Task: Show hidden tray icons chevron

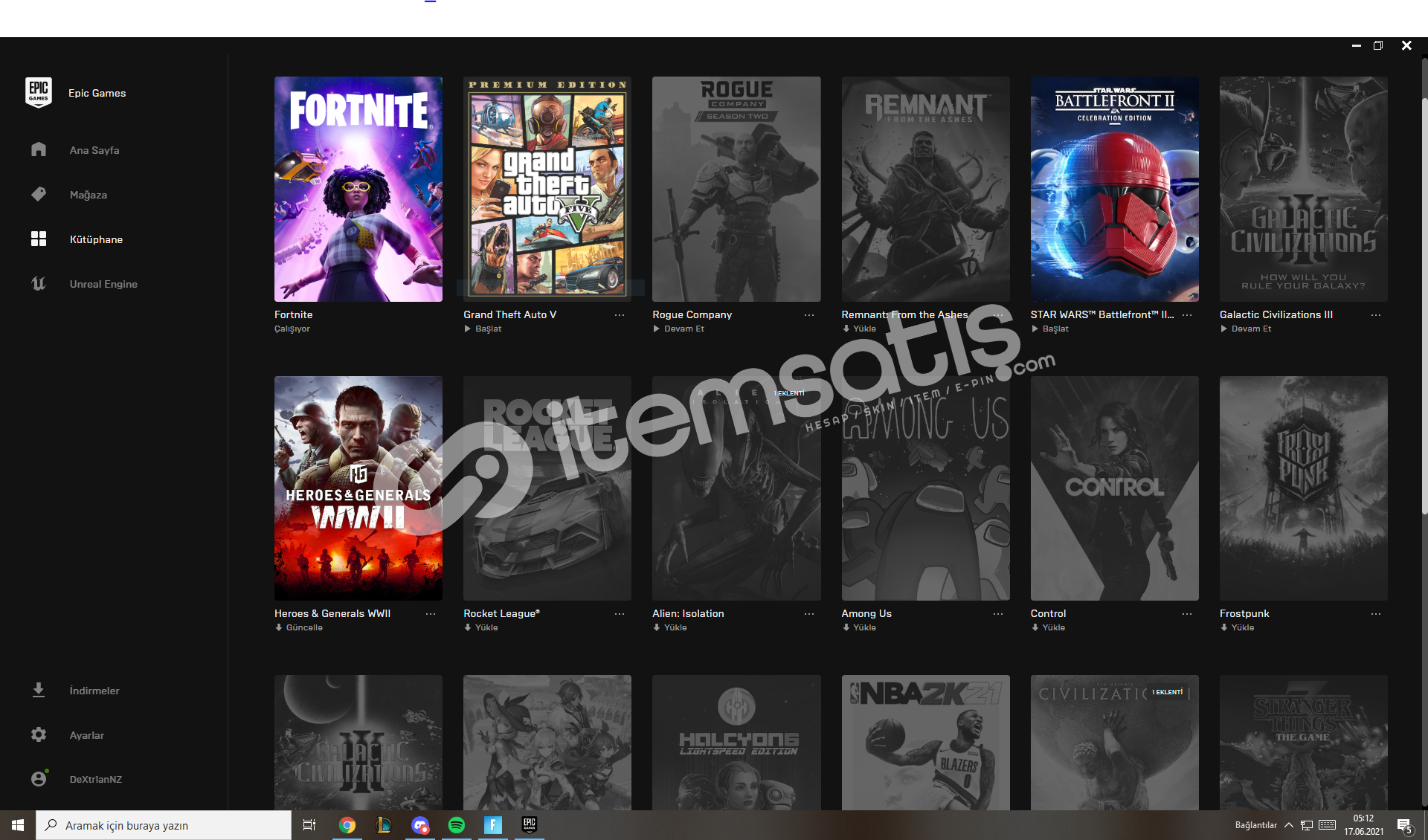Action: (1289, 825)
